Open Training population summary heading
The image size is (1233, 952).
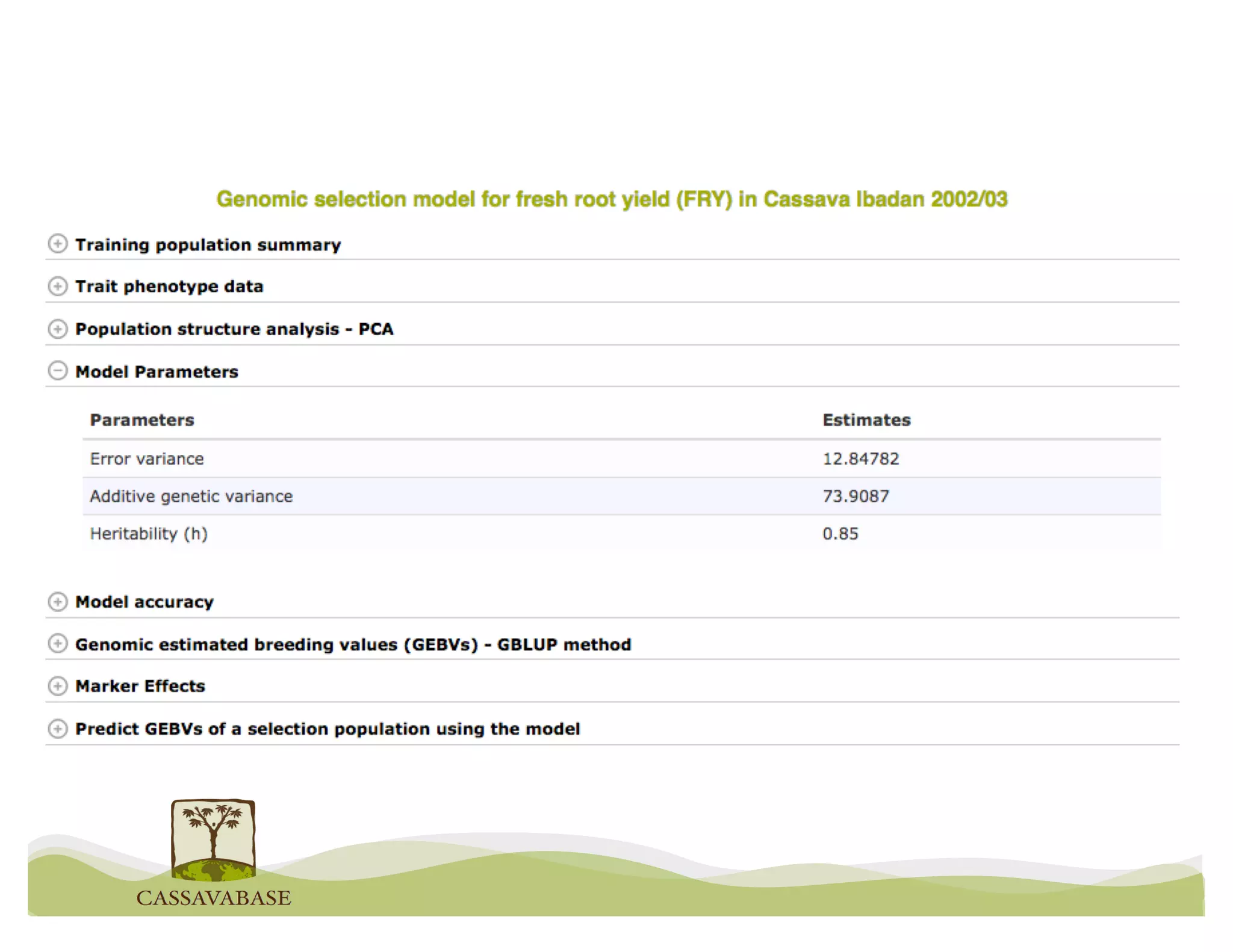click(x=208, y=245)
